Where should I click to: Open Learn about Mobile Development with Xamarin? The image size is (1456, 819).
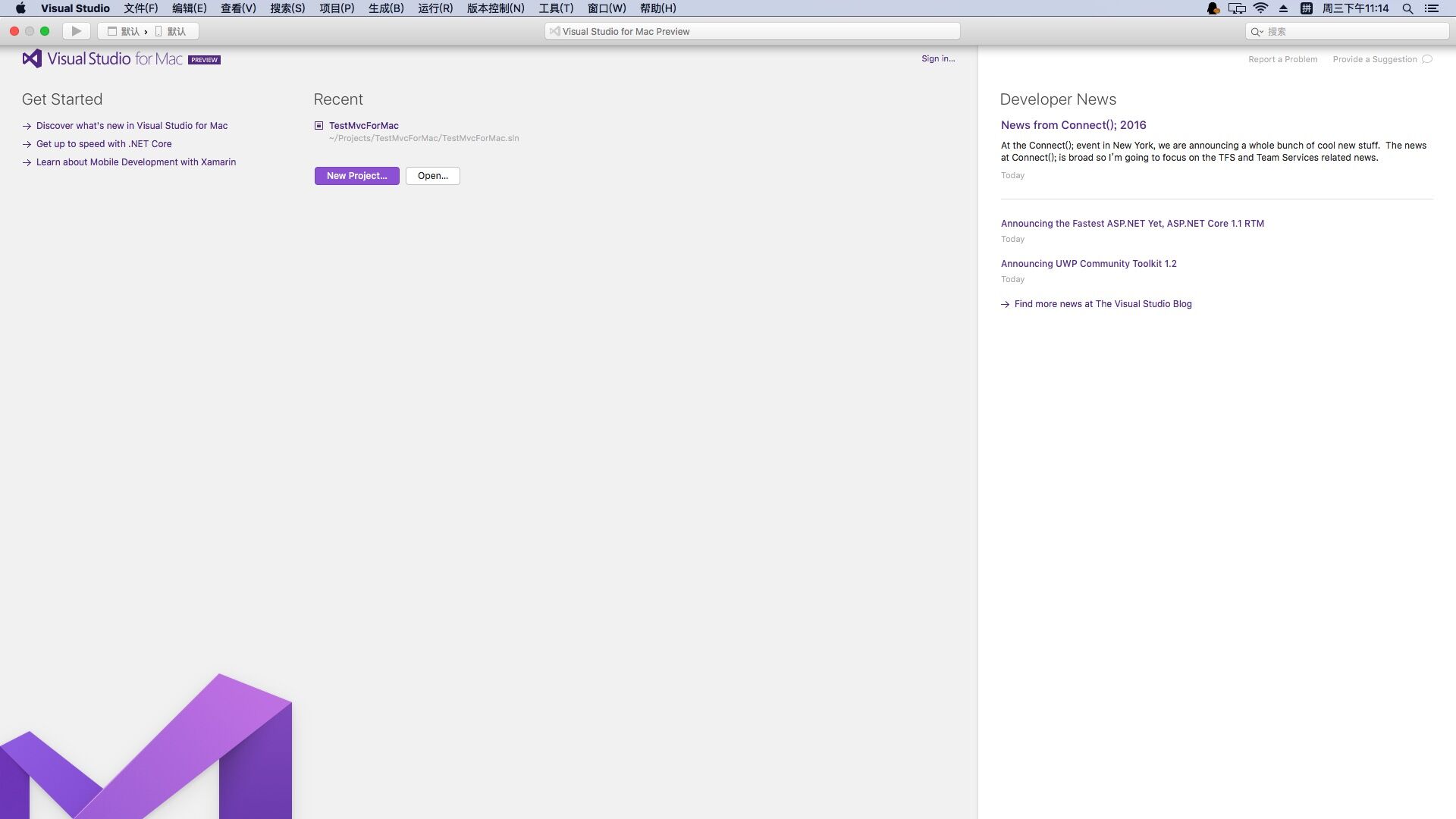136,162
